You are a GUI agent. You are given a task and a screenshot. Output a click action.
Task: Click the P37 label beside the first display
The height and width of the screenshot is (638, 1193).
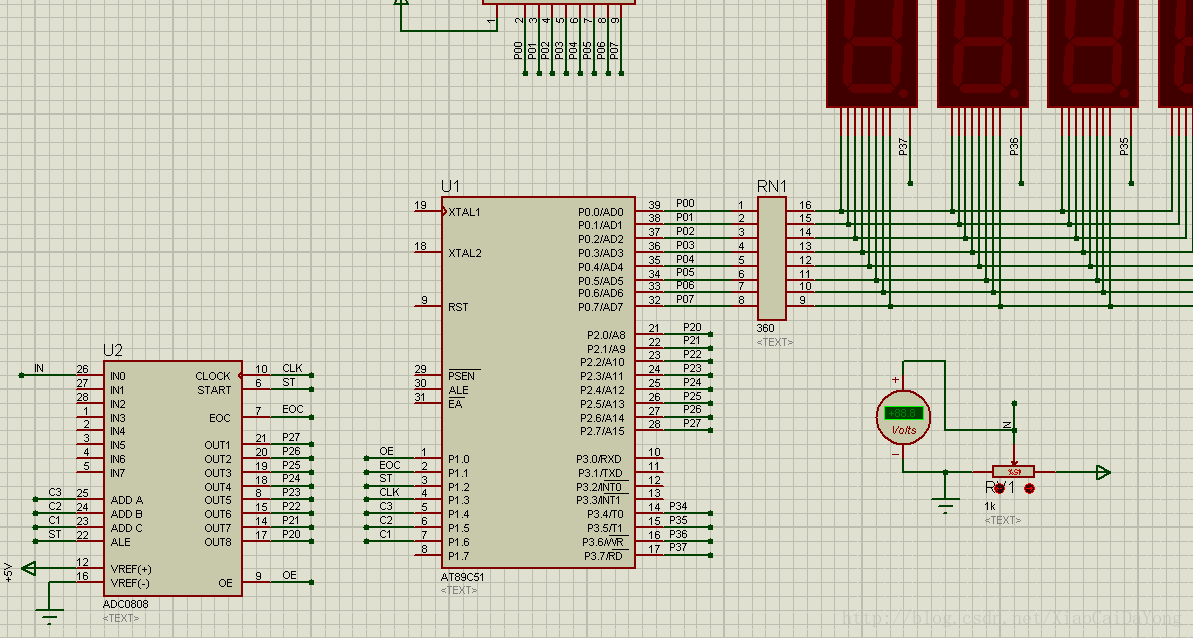903,147
